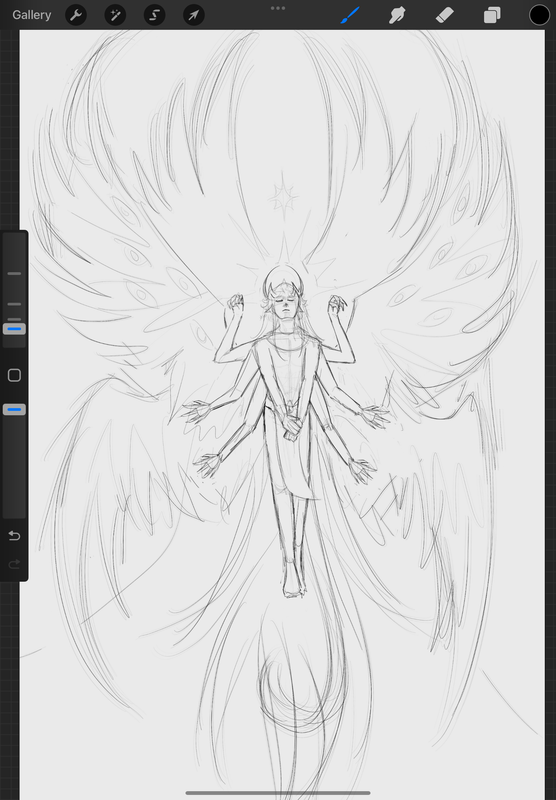Select the Brush tool
This screenshot has width=556, height=800.
350,15
